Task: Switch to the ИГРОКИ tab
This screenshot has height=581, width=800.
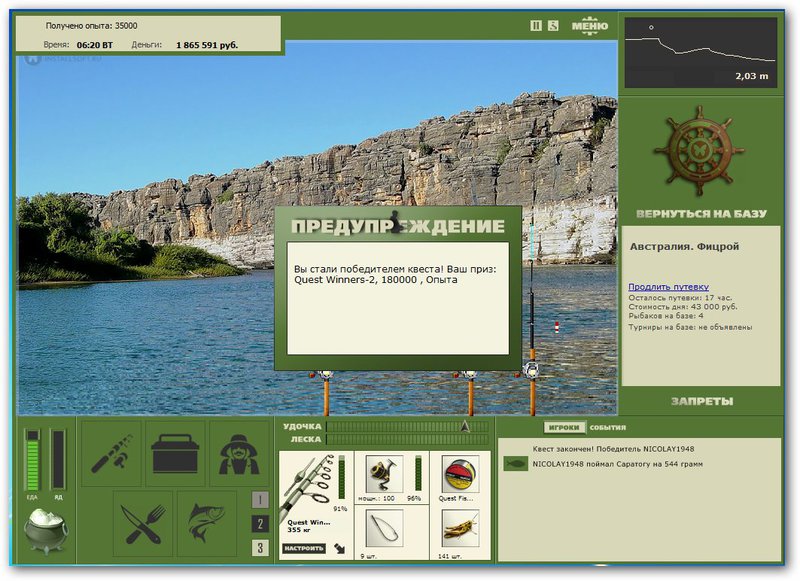Action: click(564, 427)
